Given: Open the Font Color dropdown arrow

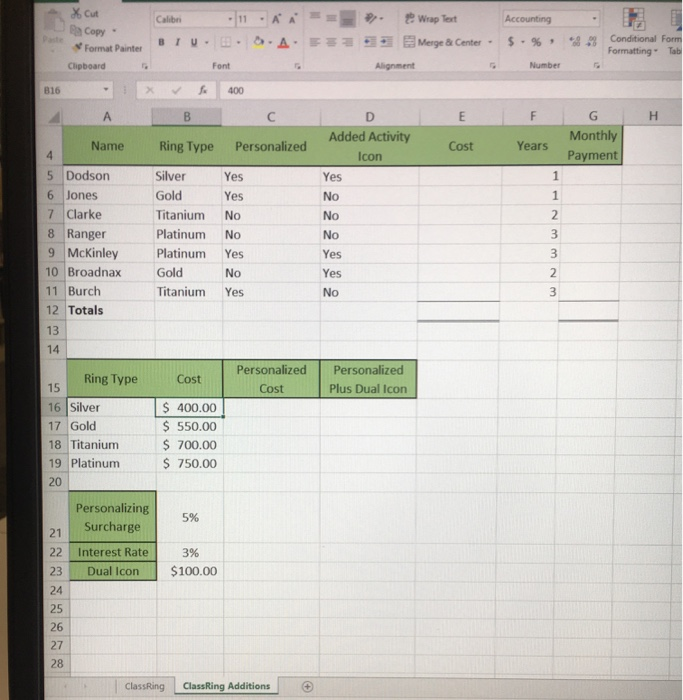Looking at the screenshot, I should coord(296,43).
